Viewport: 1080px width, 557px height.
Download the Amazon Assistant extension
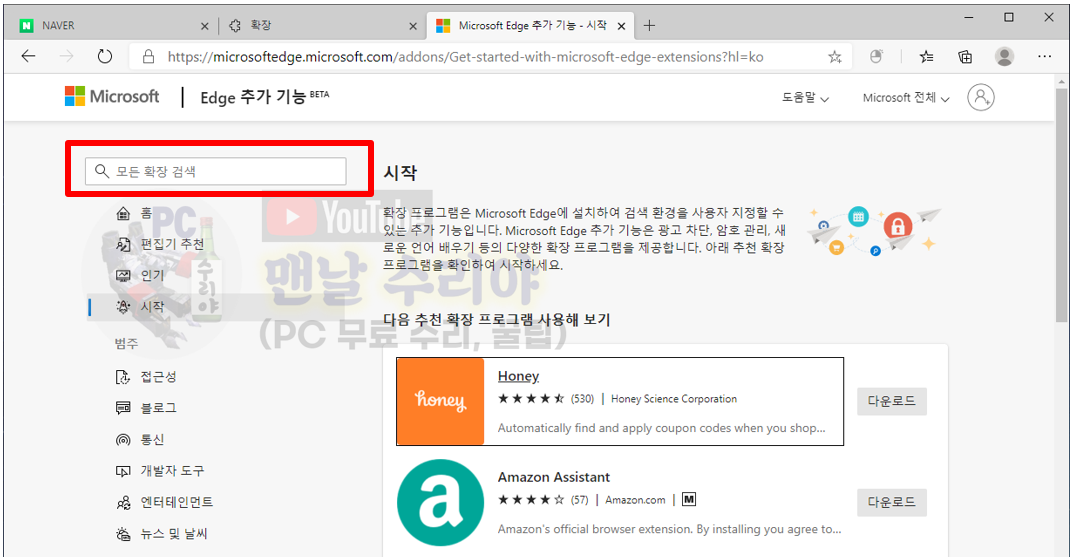tap(891, 503)
